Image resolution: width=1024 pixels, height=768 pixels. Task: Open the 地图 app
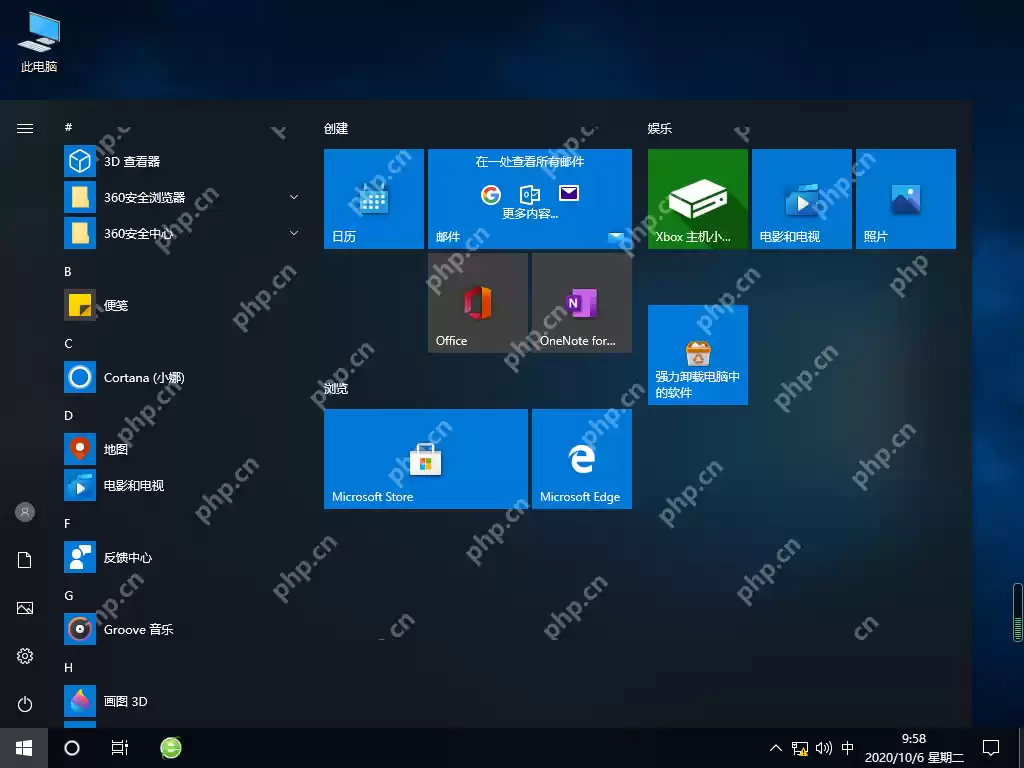115,449
